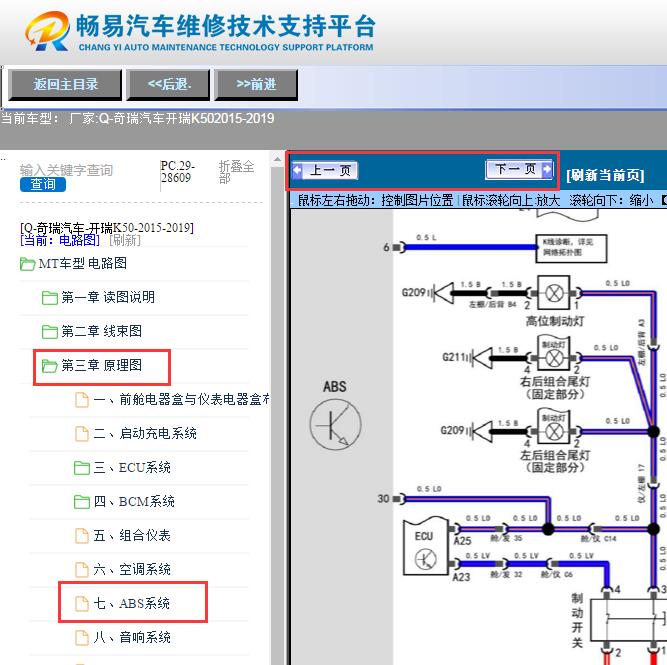The height and width of the screenshot is (665, 667).
Task: Click 刷新当前页 link
Action: point(605,175)
